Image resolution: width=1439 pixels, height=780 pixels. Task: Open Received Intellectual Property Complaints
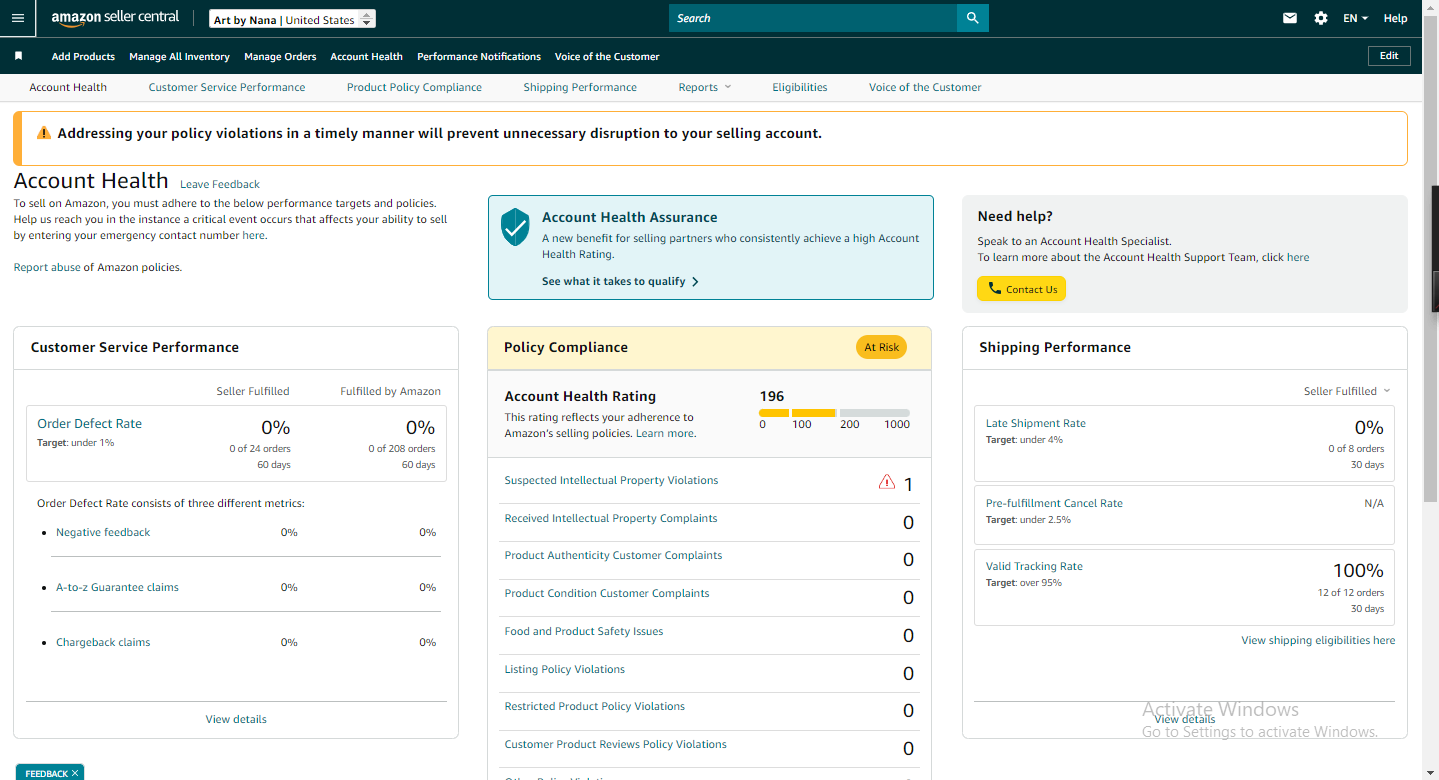tap(611, 518)
